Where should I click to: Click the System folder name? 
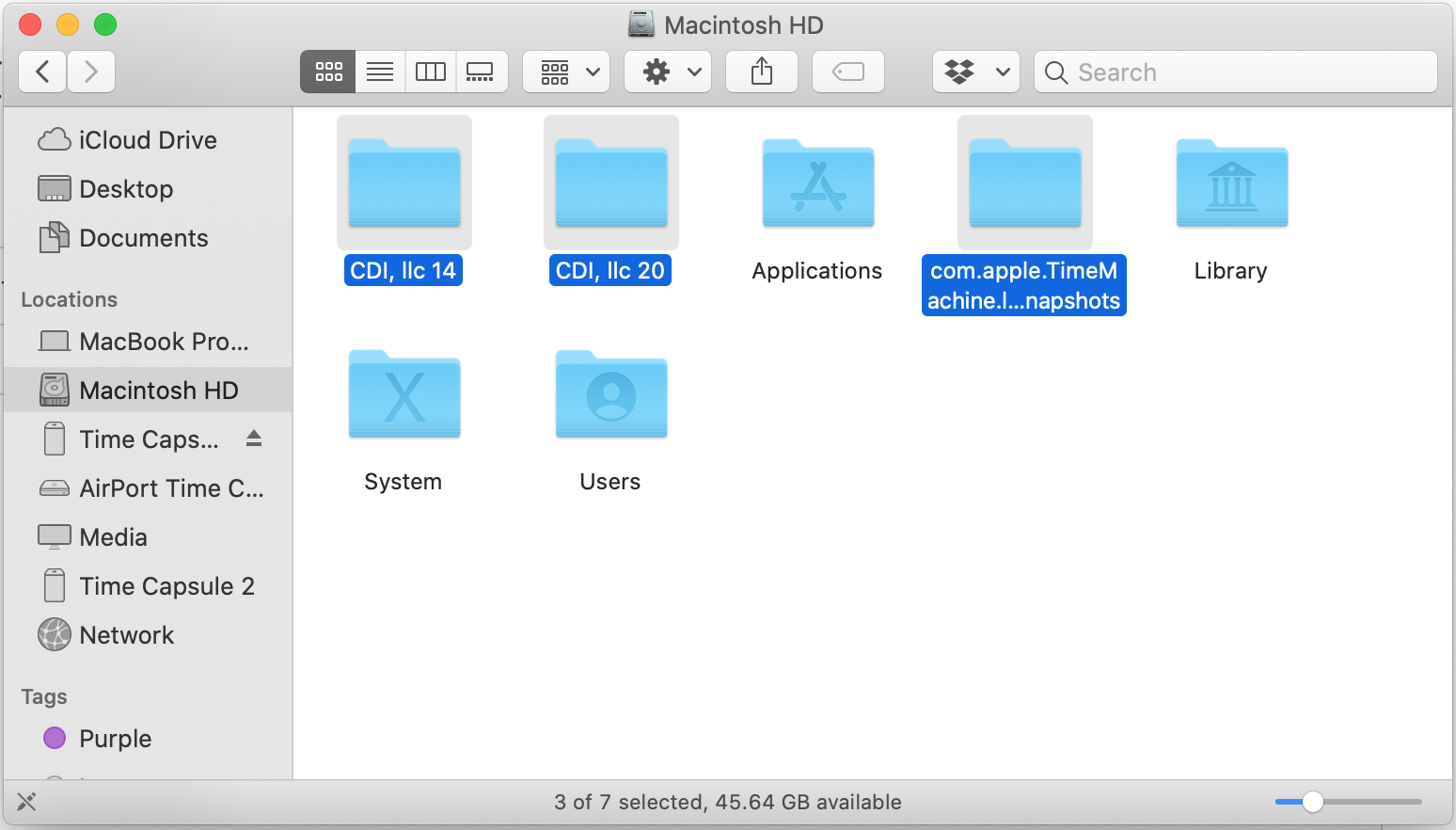(x=404, y=482)
